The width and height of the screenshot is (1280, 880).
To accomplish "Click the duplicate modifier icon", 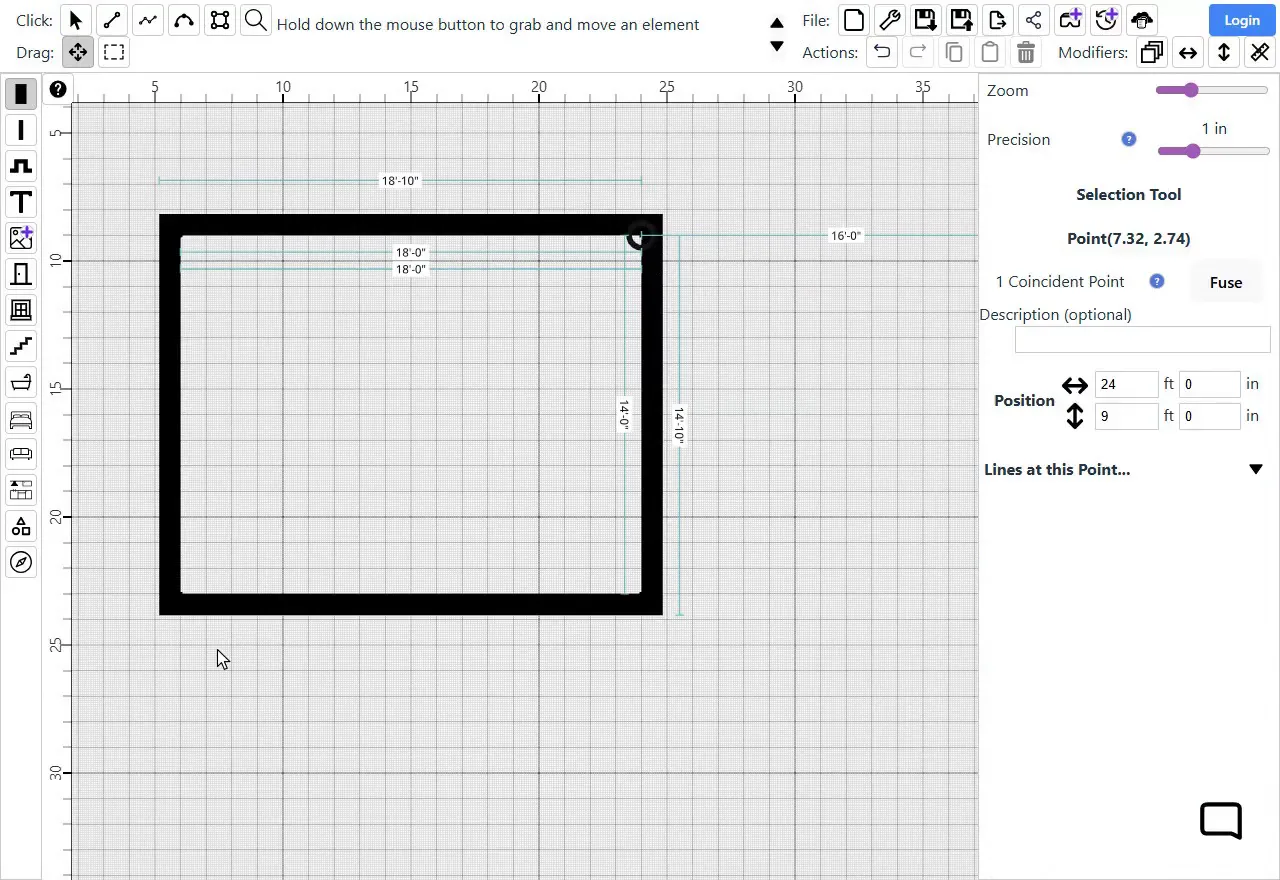I will point(1152,52).
